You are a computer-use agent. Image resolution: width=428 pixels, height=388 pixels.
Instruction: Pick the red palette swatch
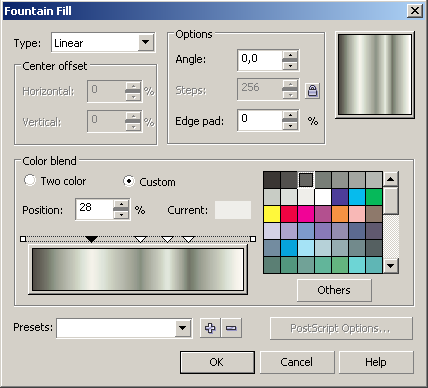point(289,214)
